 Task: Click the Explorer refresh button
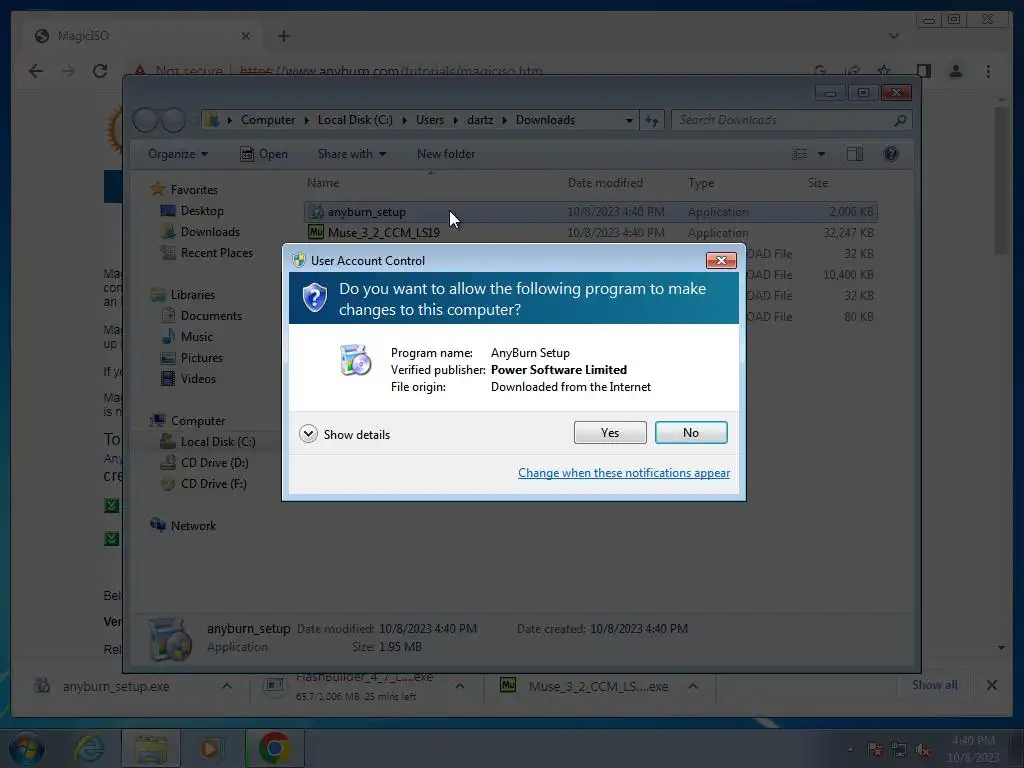click(x=652, y=120)
